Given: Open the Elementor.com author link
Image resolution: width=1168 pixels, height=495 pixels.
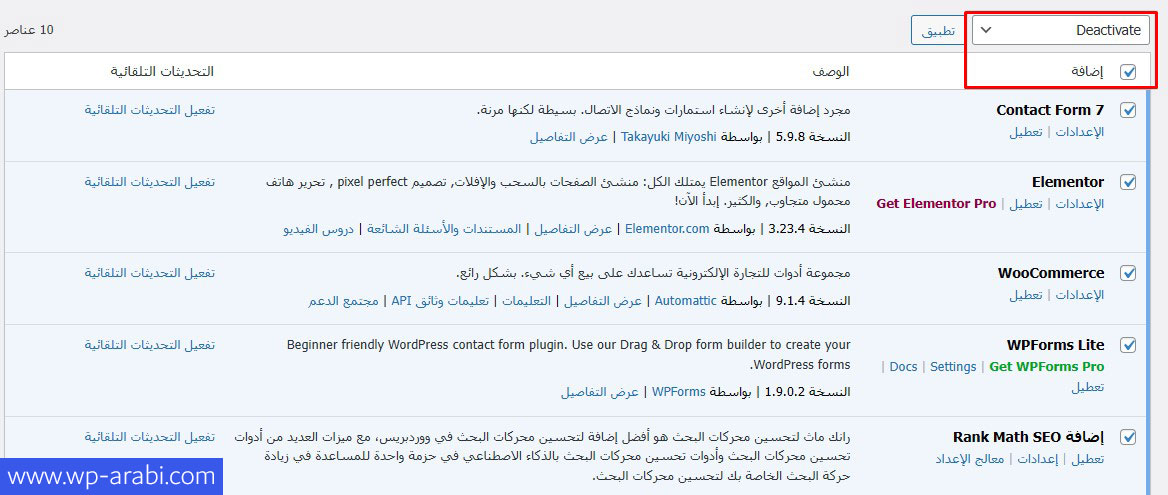Looking at the screenshot, I should click(x=667, y=229).
